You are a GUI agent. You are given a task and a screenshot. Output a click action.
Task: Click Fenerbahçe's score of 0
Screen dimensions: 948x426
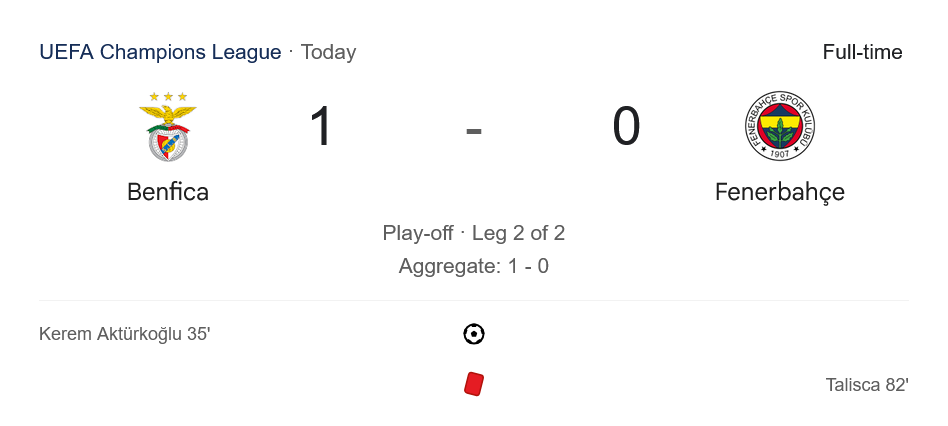[626, 128]
